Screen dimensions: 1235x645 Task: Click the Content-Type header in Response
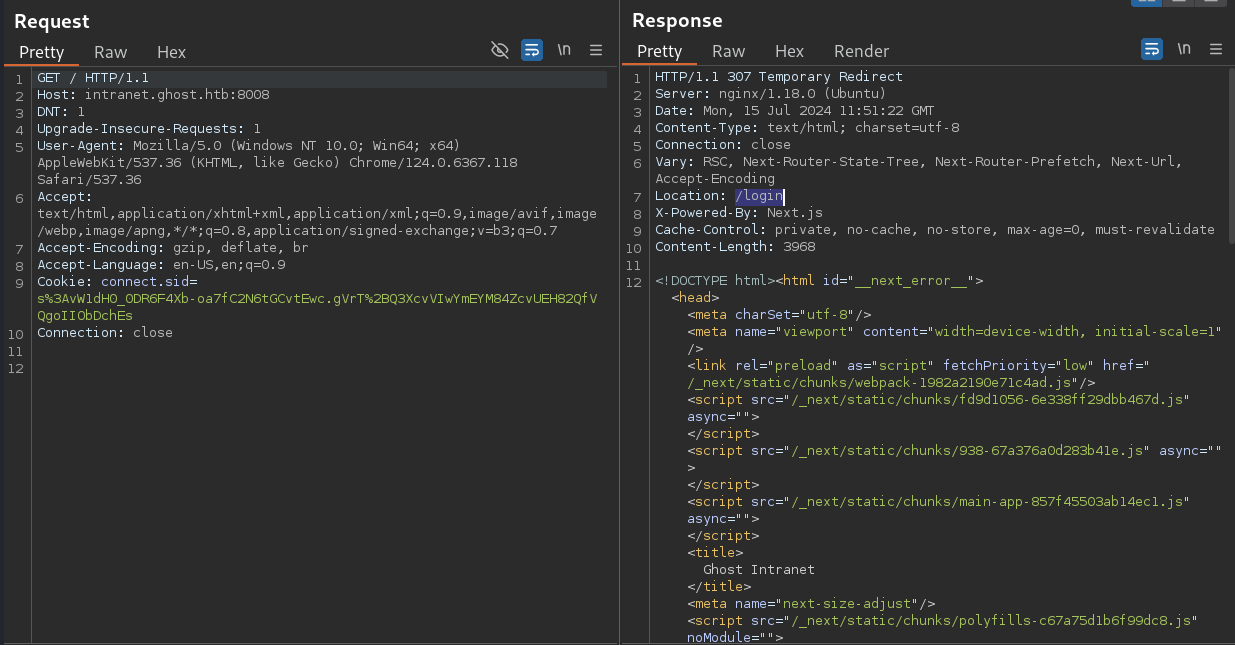(807, 128)
